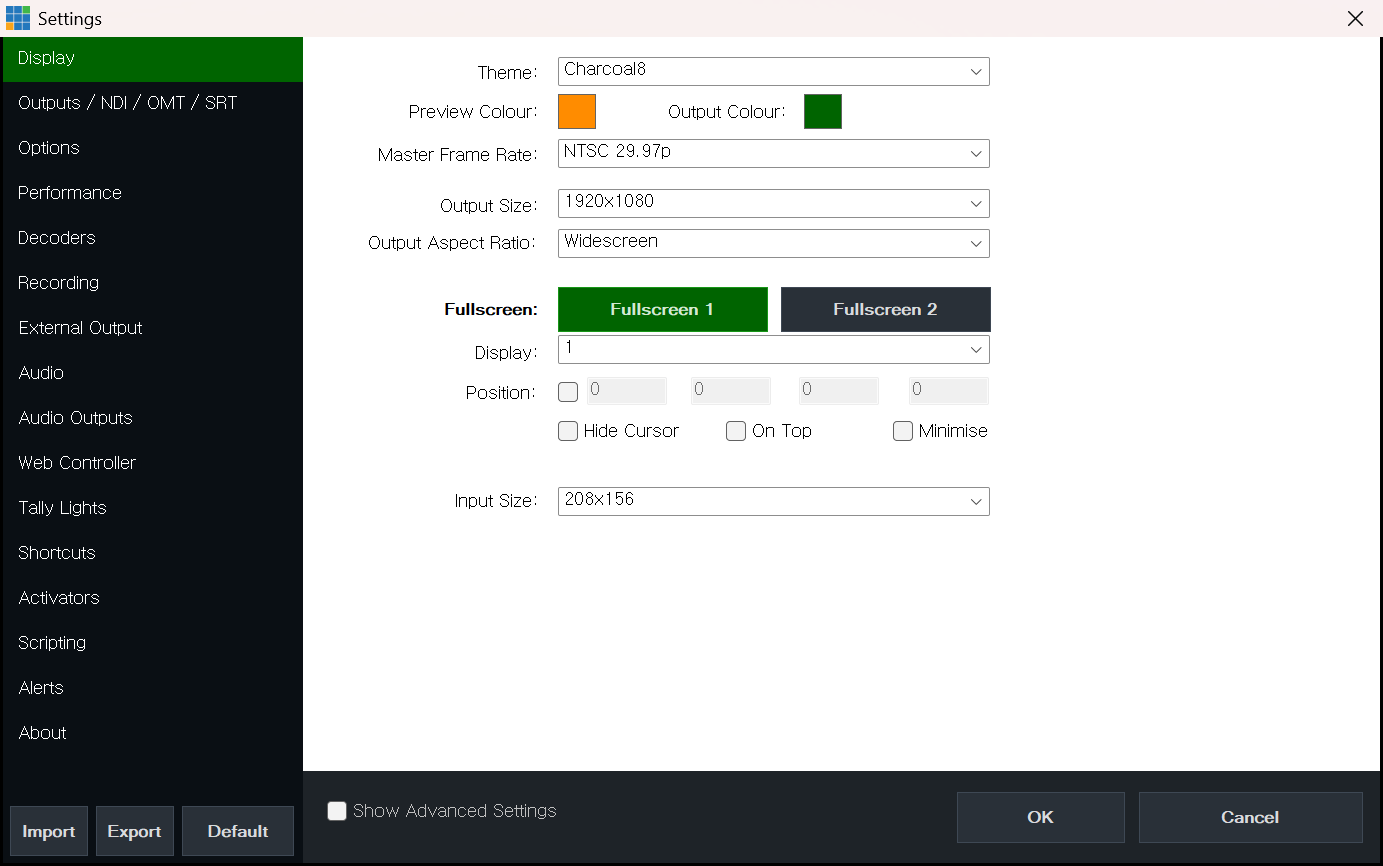Toggle Show Advanced Settings checkbox
The height and width of the screenshot is (866, 1383).
tap(337, 811)
